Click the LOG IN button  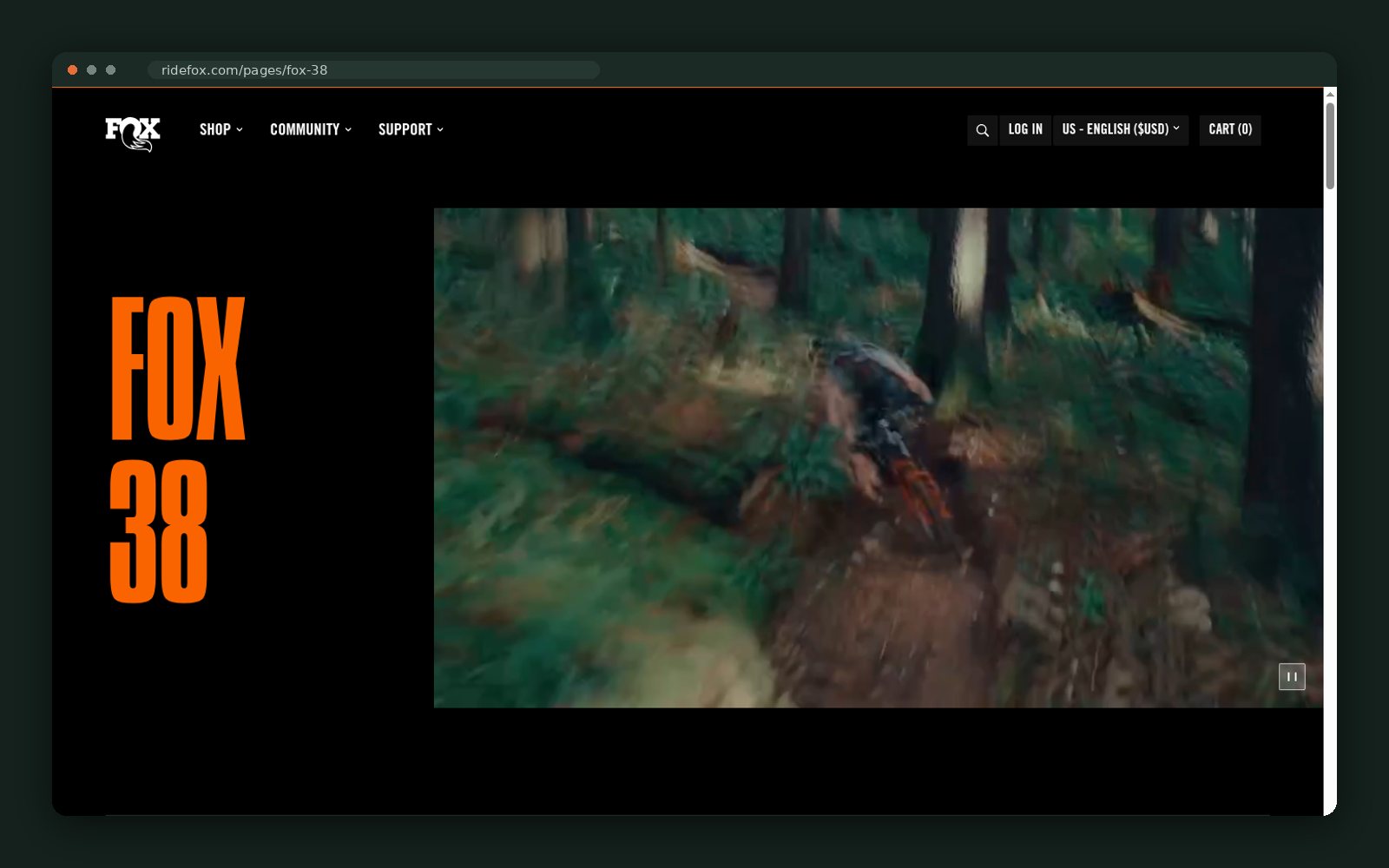tap(1025, 129)
